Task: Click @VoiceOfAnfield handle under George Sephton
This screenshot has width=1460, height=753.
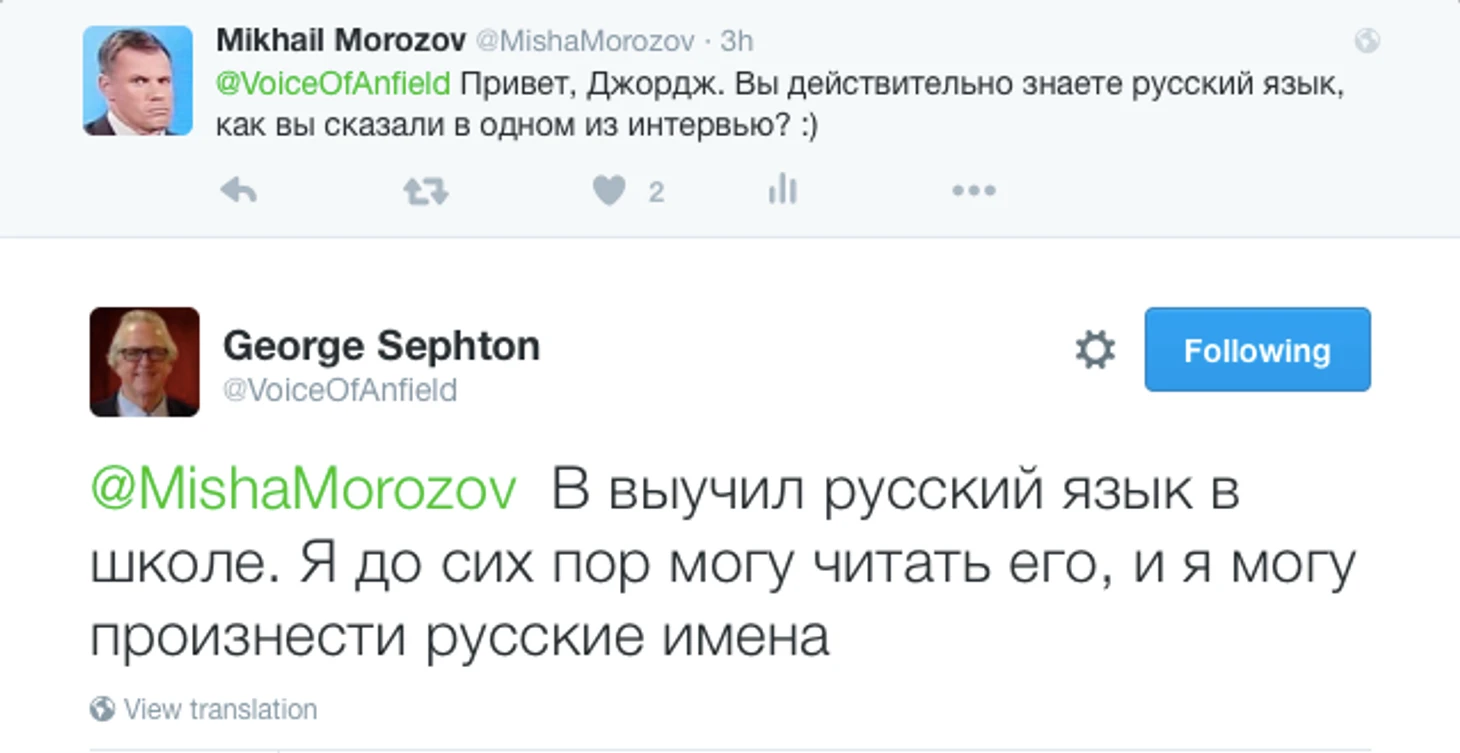Action: click(339, 389)
